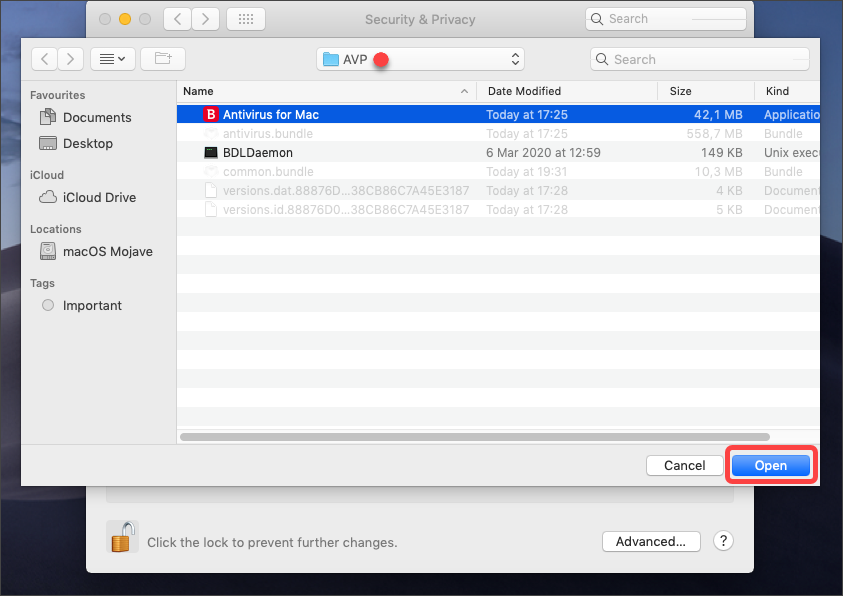Click the iCloud Drive cloud icon
The image size is (843, 596).
pos(48,197)
